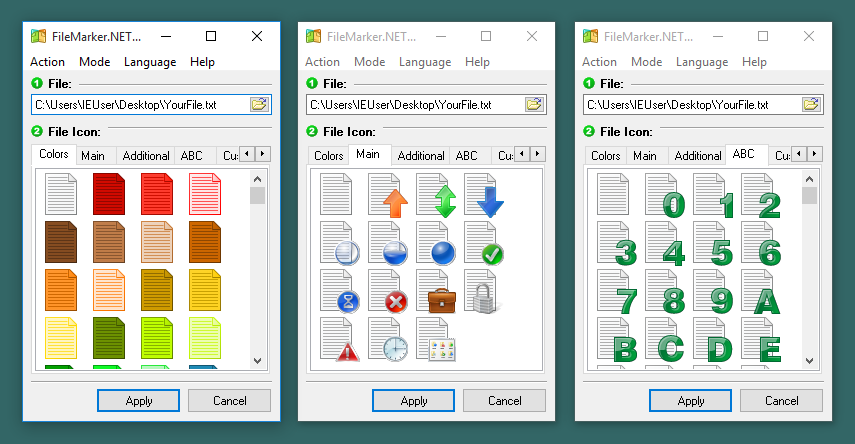The width and height of the screenshot is (855, 444).
Task: Click scrollbar down arrow in left window
Action: (258, 361)
